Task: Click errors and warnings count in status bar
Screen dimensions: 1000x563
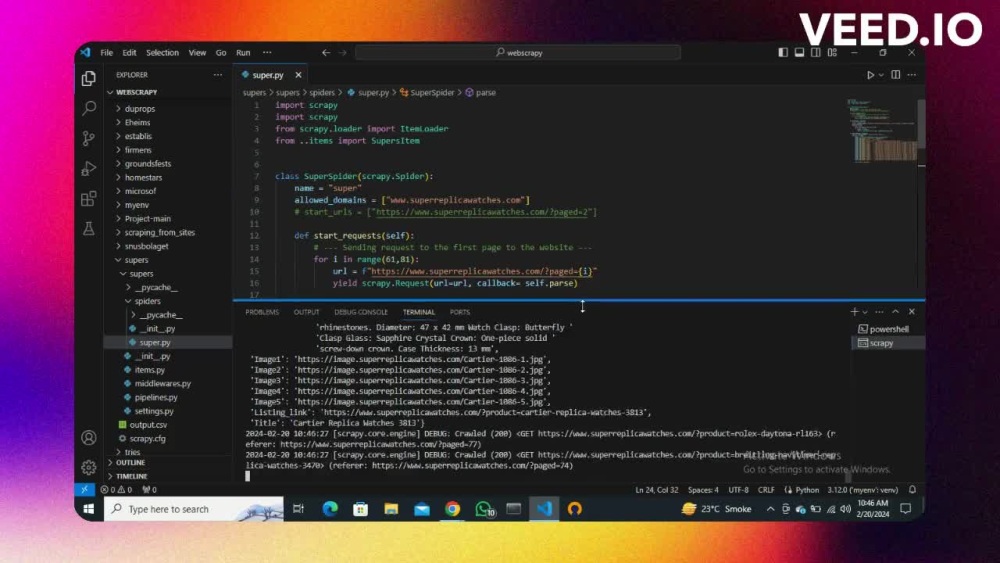Action: (116, 490)
